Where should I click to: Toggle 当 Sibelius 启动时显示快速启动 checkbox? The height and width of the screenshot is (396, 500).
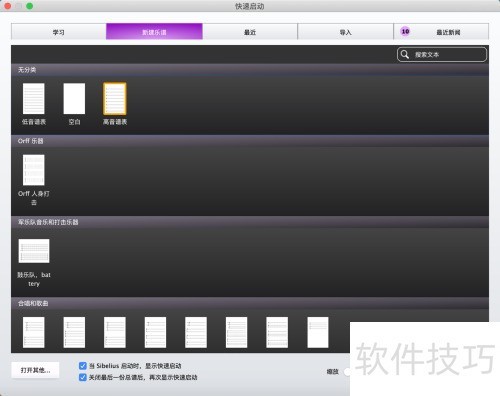point(83,366)
